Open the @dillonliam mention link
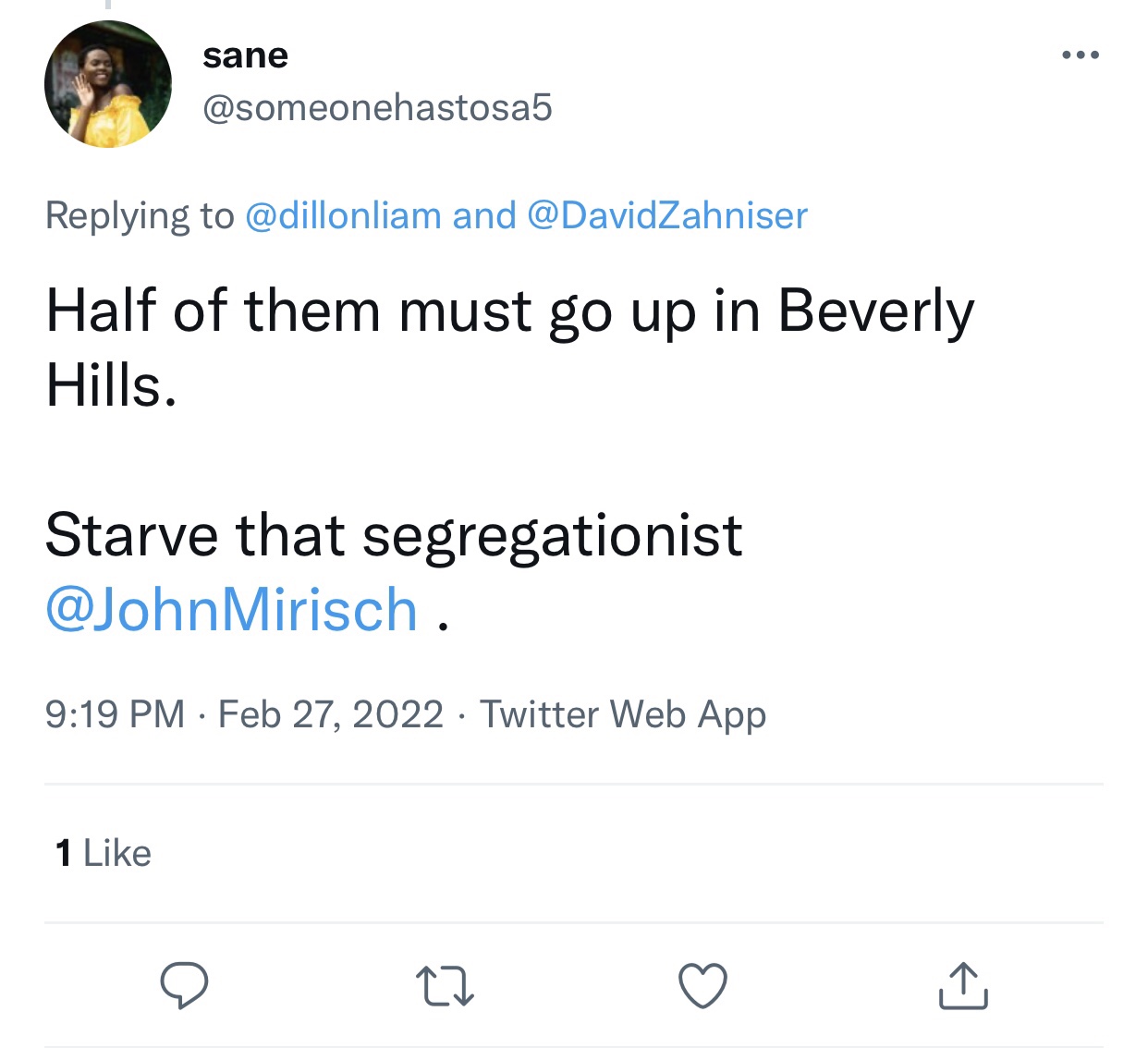This screenshot has width=1148, height=1048. [343, 215]
